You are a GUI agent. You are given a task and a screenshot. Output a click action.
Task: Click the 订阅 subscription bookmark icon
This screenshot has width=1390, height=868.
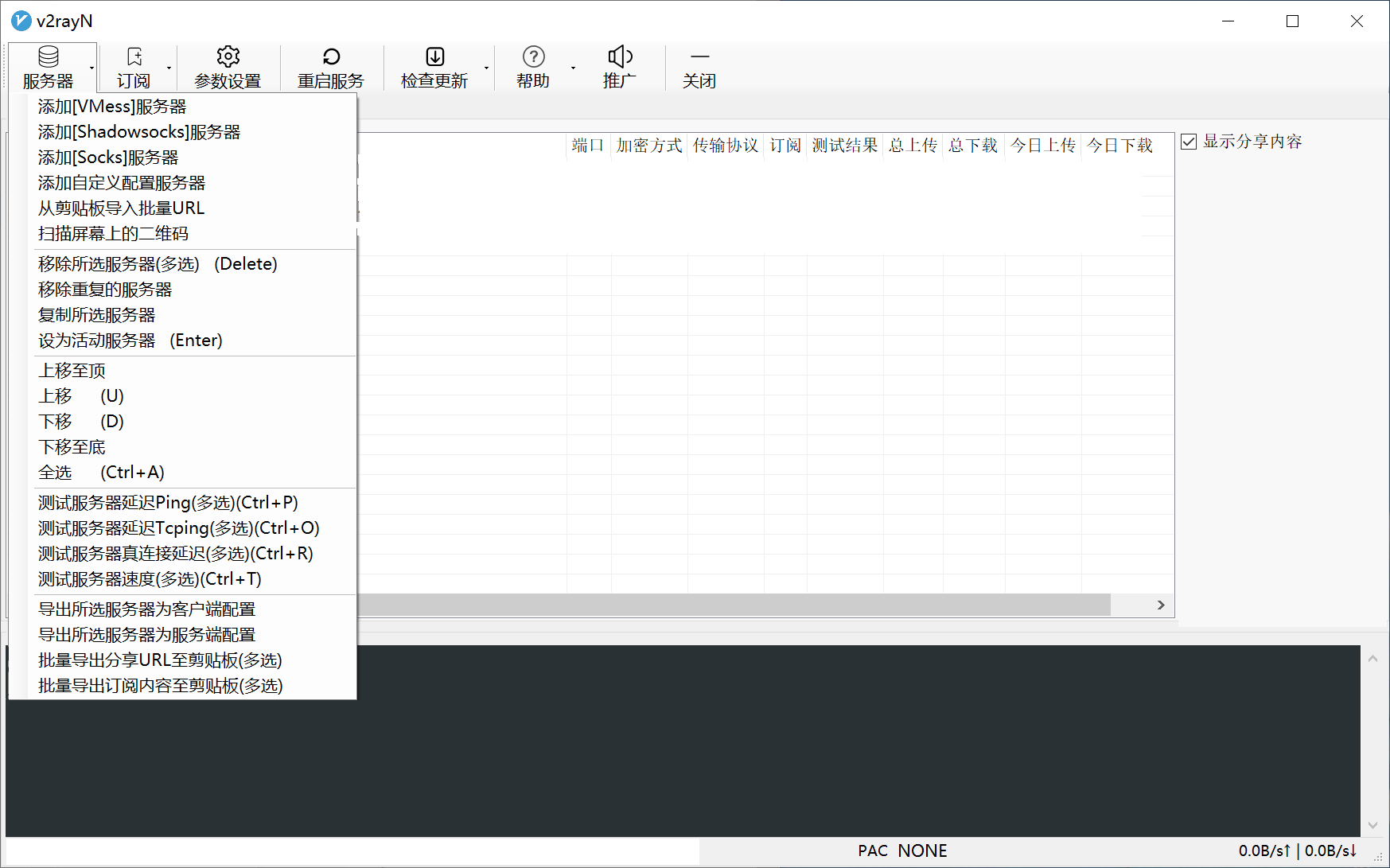[134, 56]
